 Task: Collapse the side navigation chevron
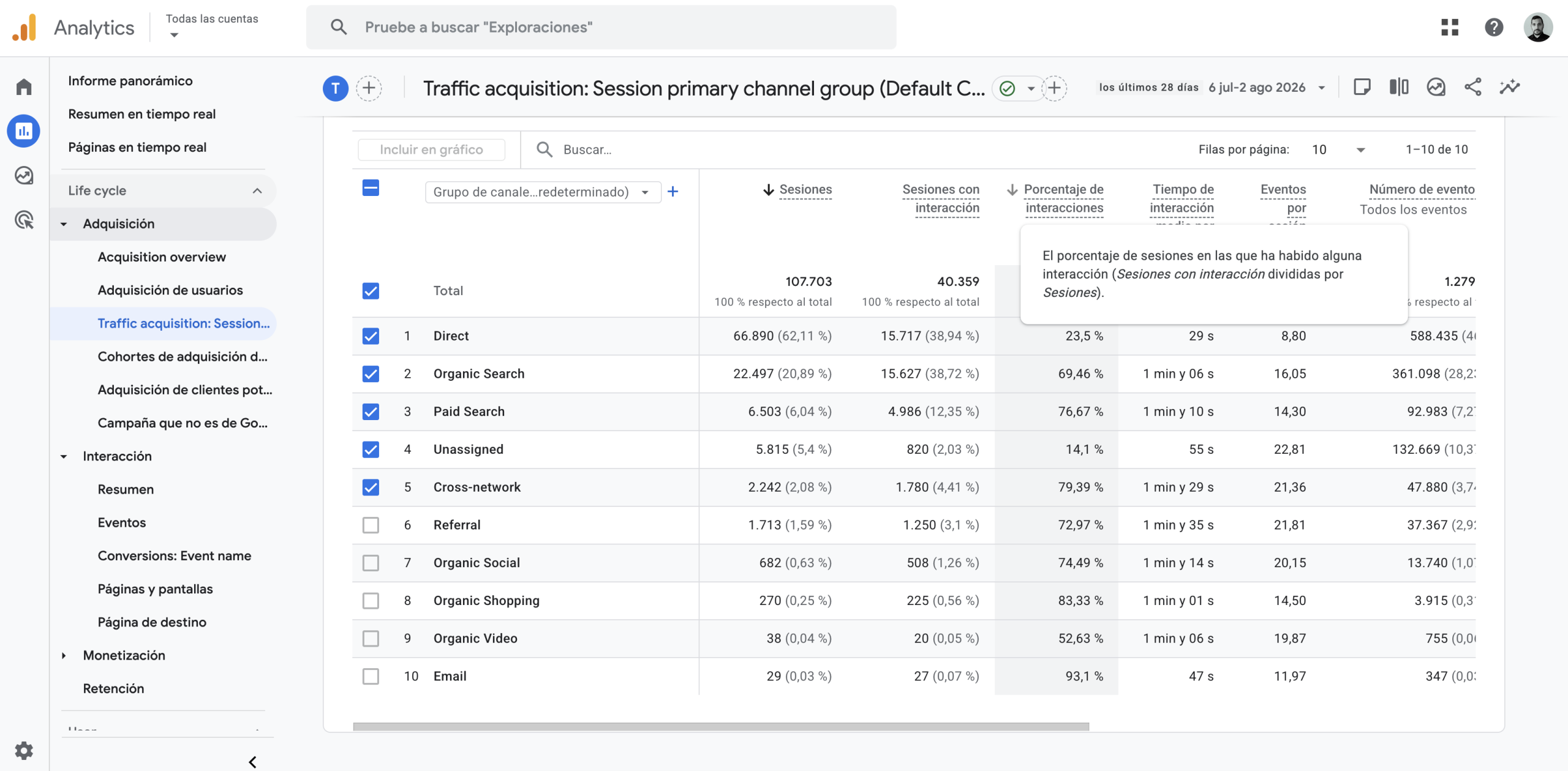coord(252,762)
